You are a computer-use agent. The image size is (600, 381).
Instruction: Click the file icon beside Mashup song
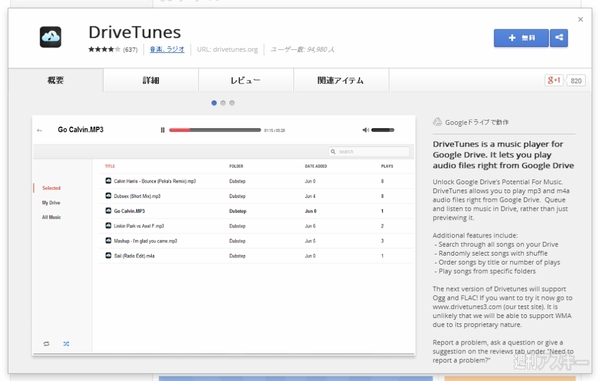(x=108, y=240)
